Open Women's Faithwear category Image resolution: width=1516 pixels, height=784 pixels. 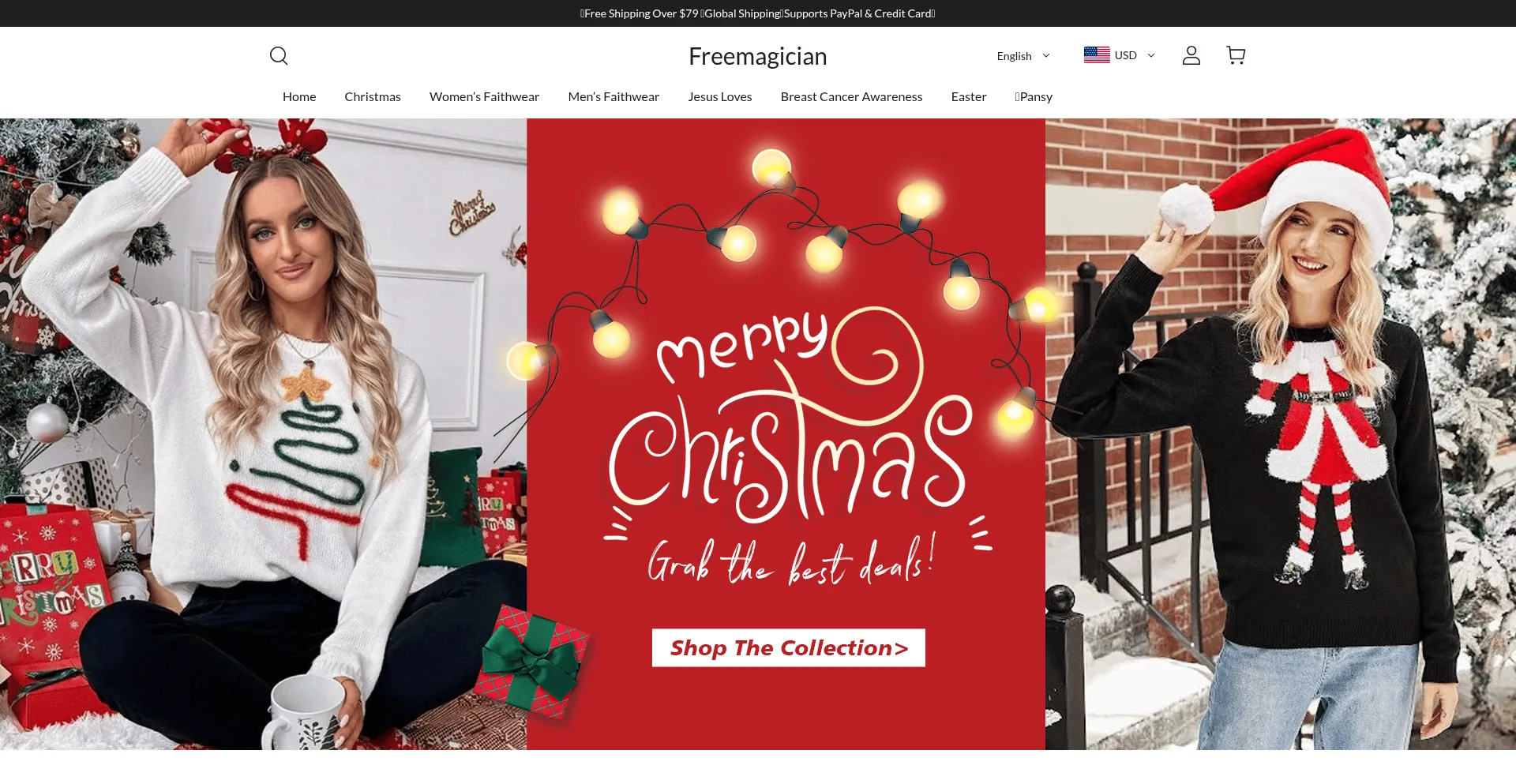(484, 96)
